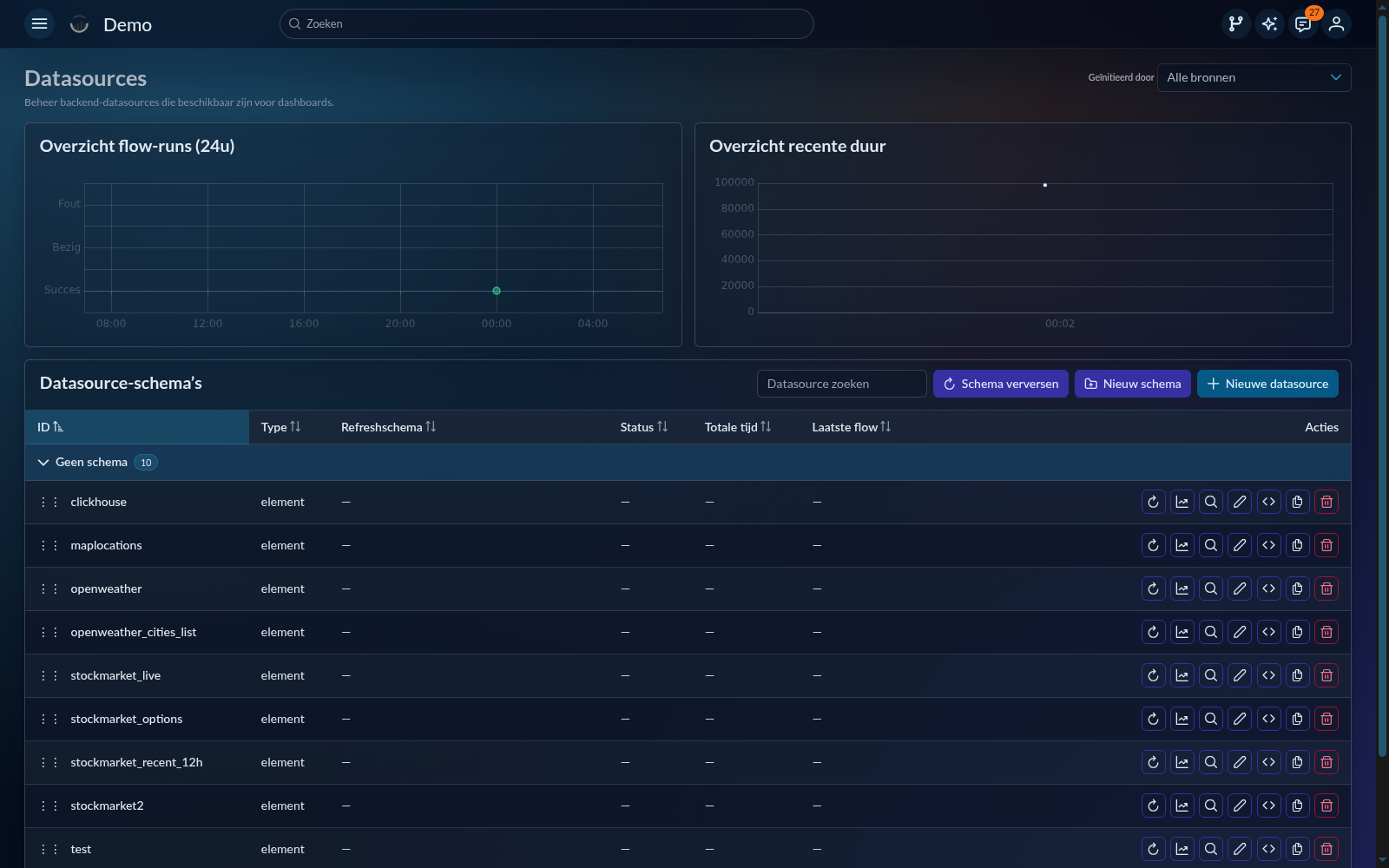Refresh the clickhouse datasource
The height and width of the screenshot is (868, 1389).
tap(1153, 502)
